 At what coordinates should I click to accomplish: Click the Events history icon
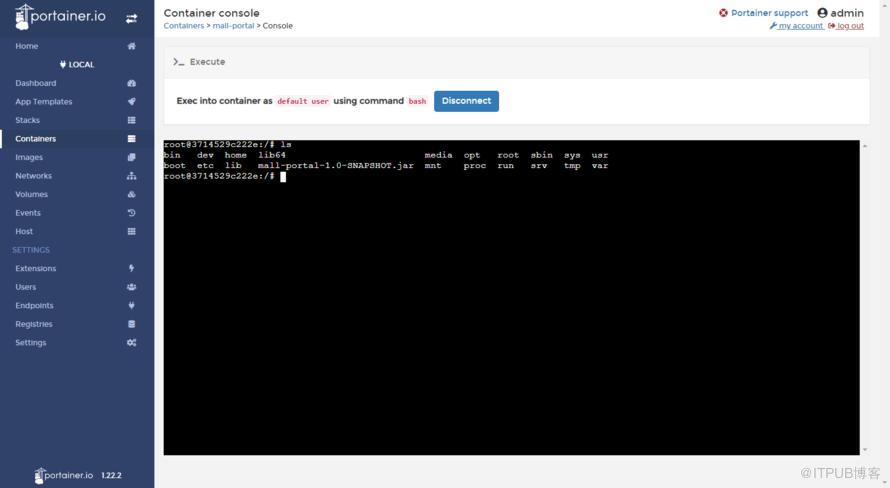tap(132, 213)
